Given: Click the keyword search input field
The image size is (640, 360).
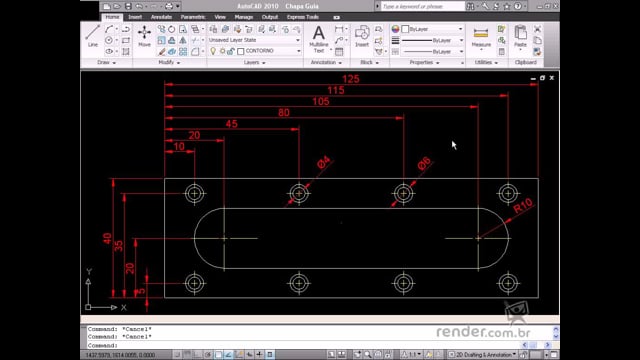Looking at the screenshot, I should (x=423, y=6).
